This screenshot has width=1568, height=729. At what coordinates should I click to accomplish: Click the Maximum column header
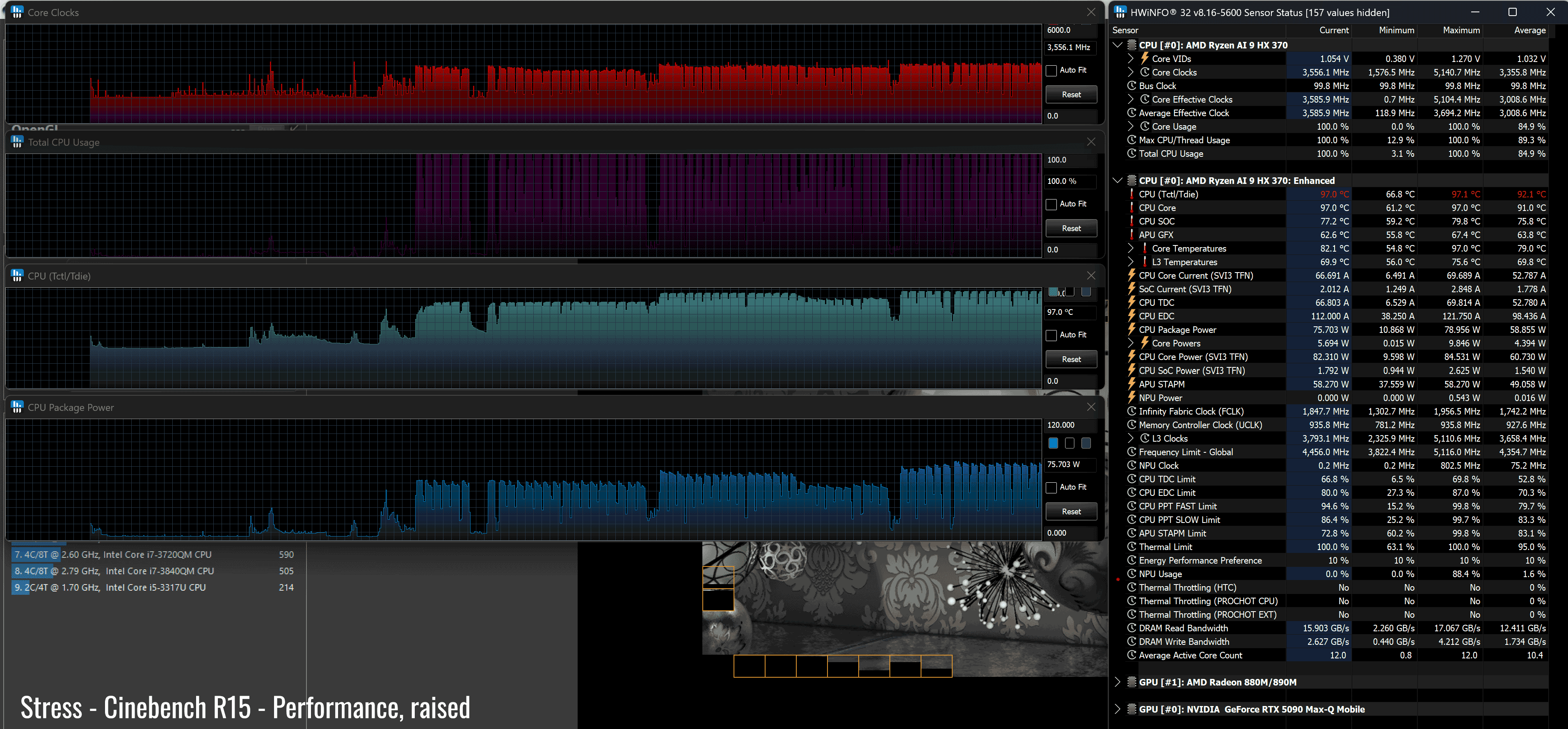coord(1461,30)
